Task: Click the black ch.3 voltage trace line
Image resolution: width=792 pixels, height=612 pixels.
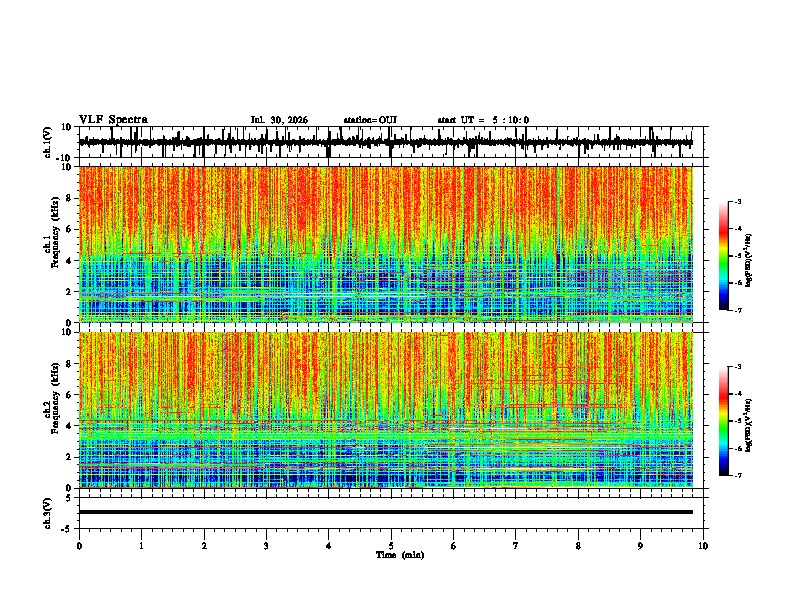Action: [x=386, y=512]
